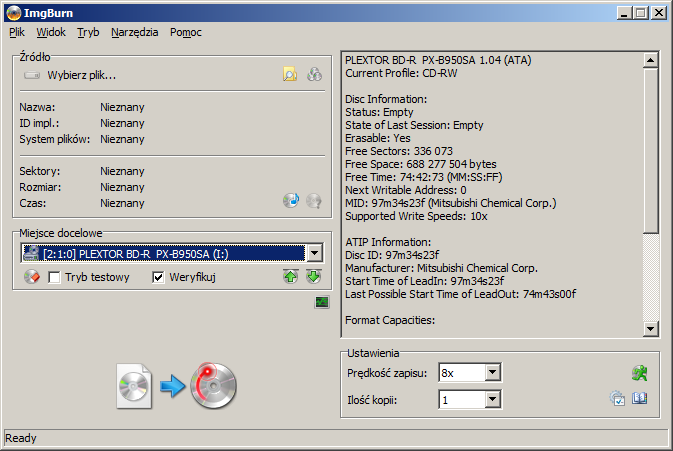Click the browse for file icon
The width and height of the screenshot is (673, 451).
point(290,75)
